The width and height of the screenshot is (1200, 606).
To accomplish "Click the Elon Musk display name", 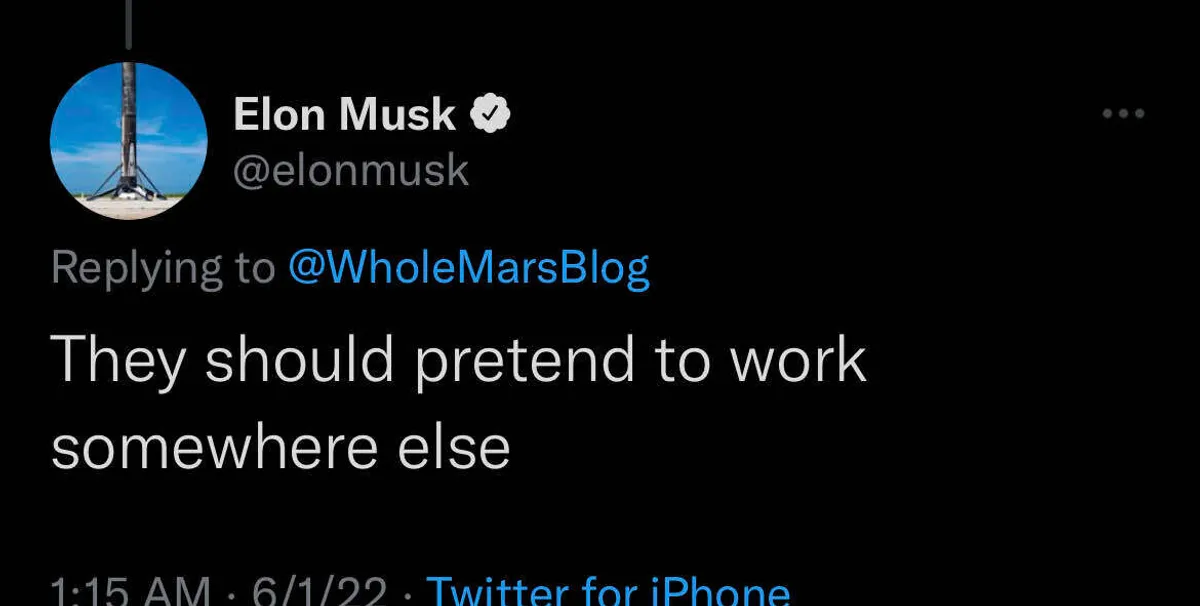I will point(344,116).
